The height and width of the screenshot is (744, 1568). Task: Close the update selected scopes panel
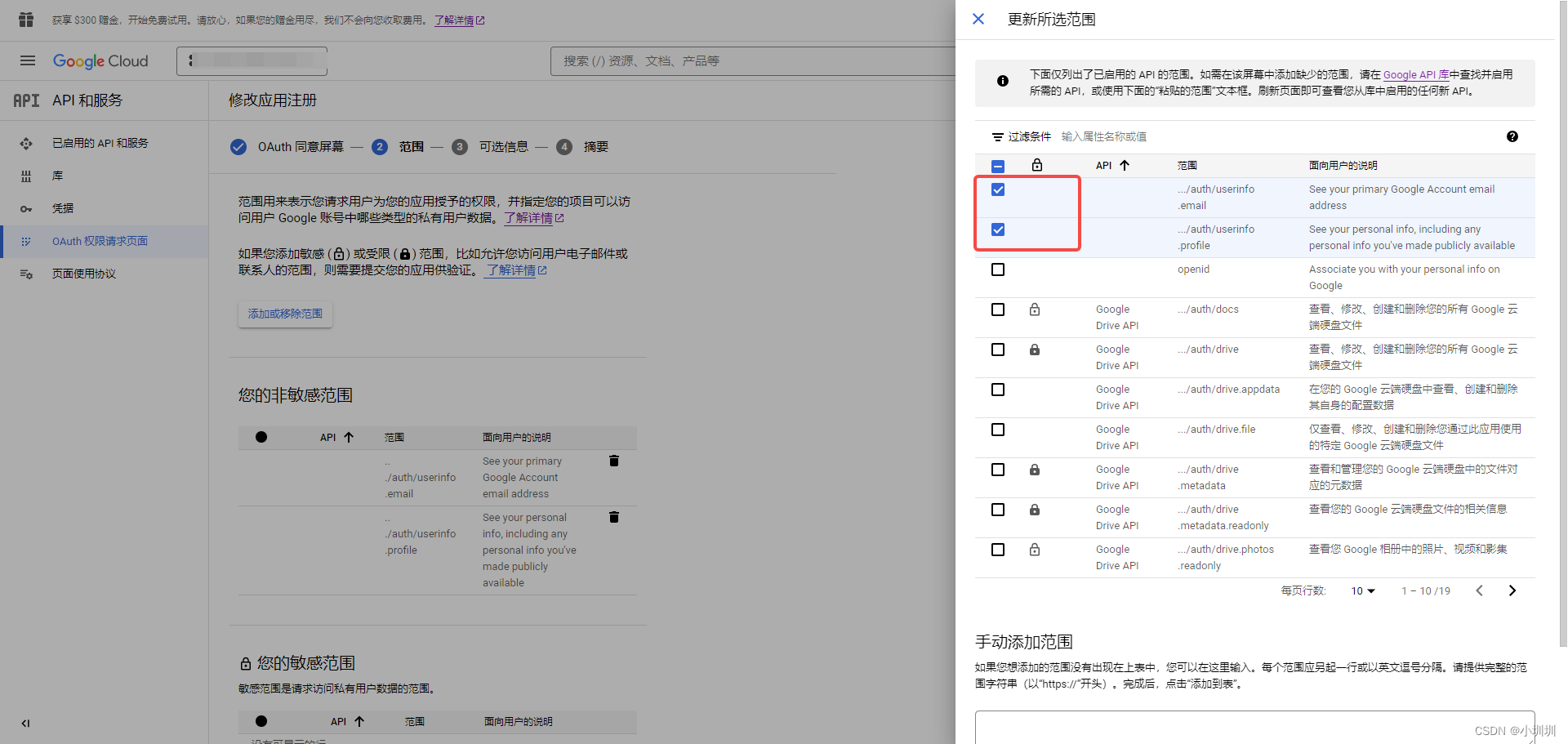(x=978, y=19)
